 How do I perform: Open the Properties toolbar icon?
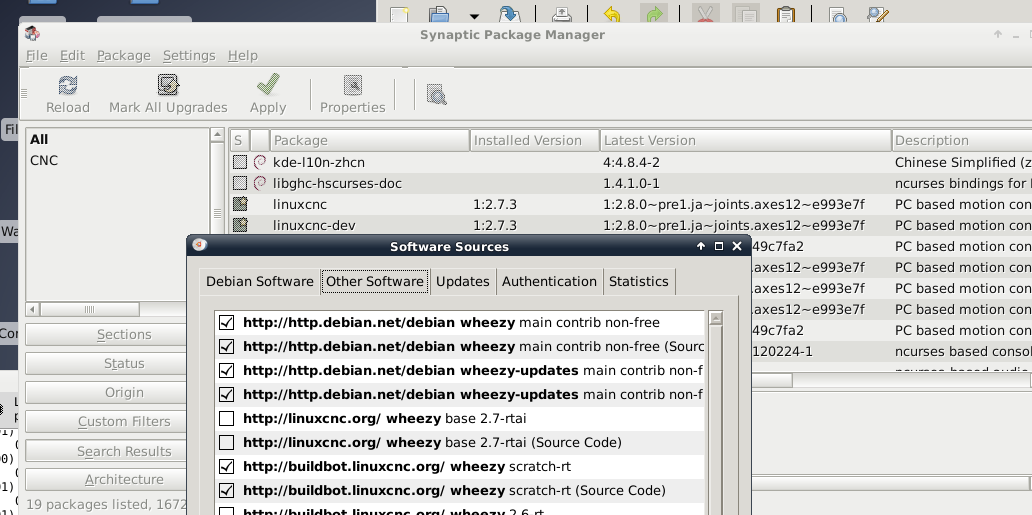(x=353, y=86)
